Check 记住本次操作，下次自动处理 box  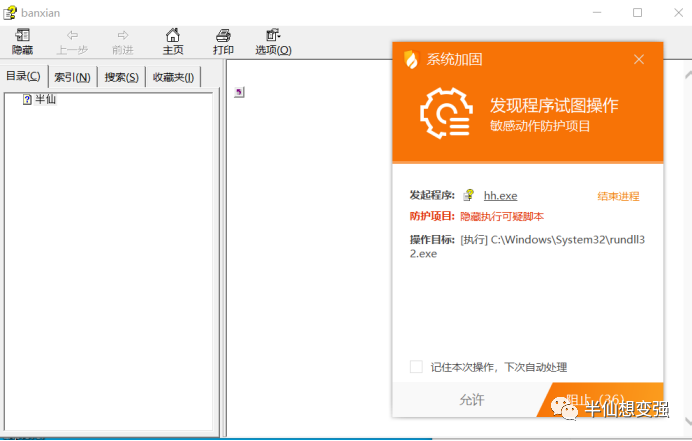pos(416,366)
